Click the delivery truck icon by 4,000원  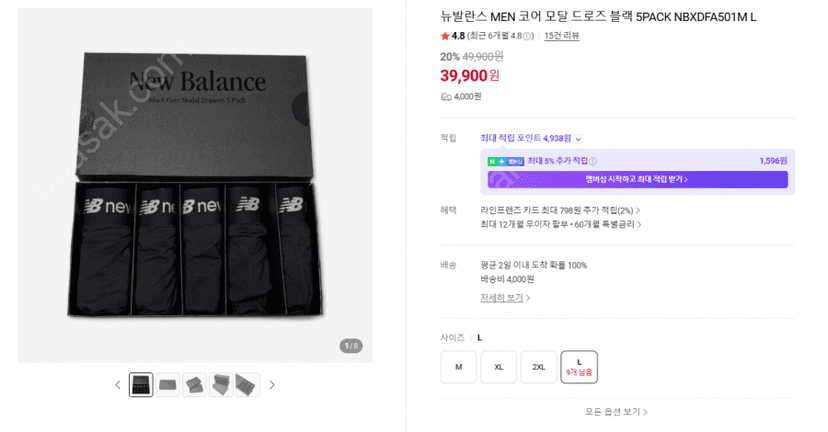446,97
